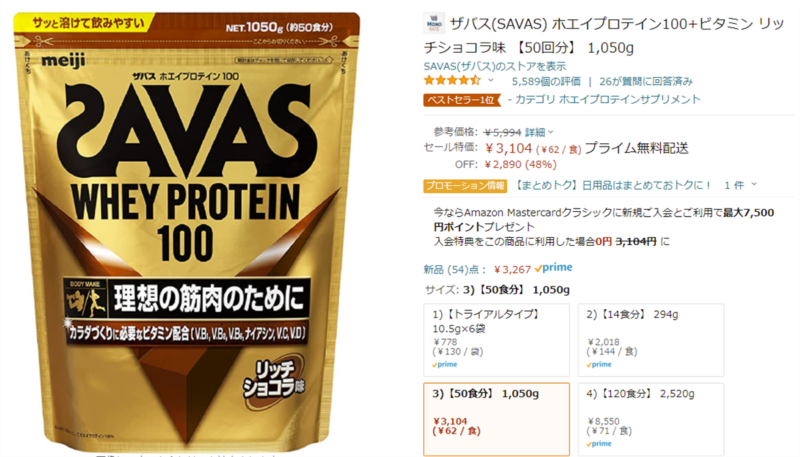Screen dimensions: 800x457
Task: Expand the 詳細 dropdown next to 参考価格
Action: click(x=539, y=133)
